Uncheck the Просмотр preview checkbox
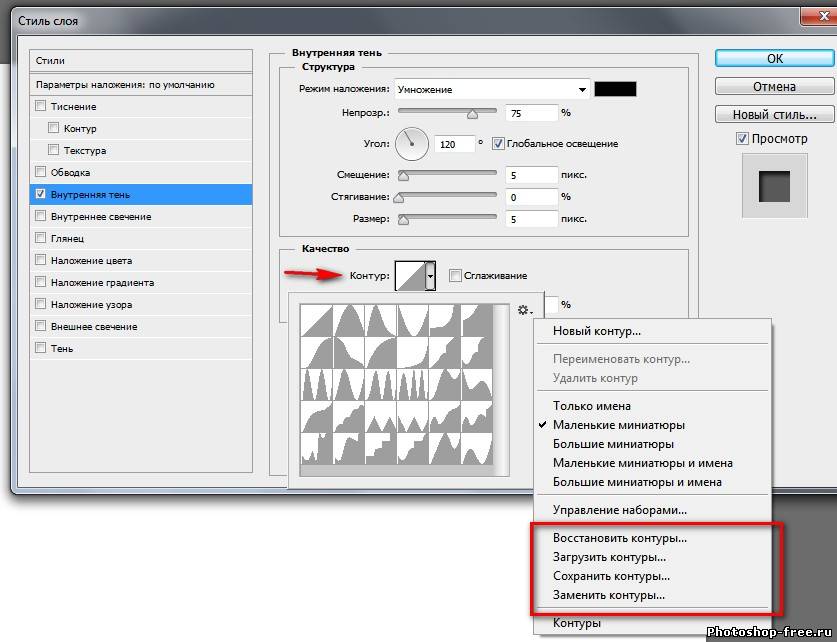Image resolution: width=837 pixels, height=642 pixels. coord(742,139)
